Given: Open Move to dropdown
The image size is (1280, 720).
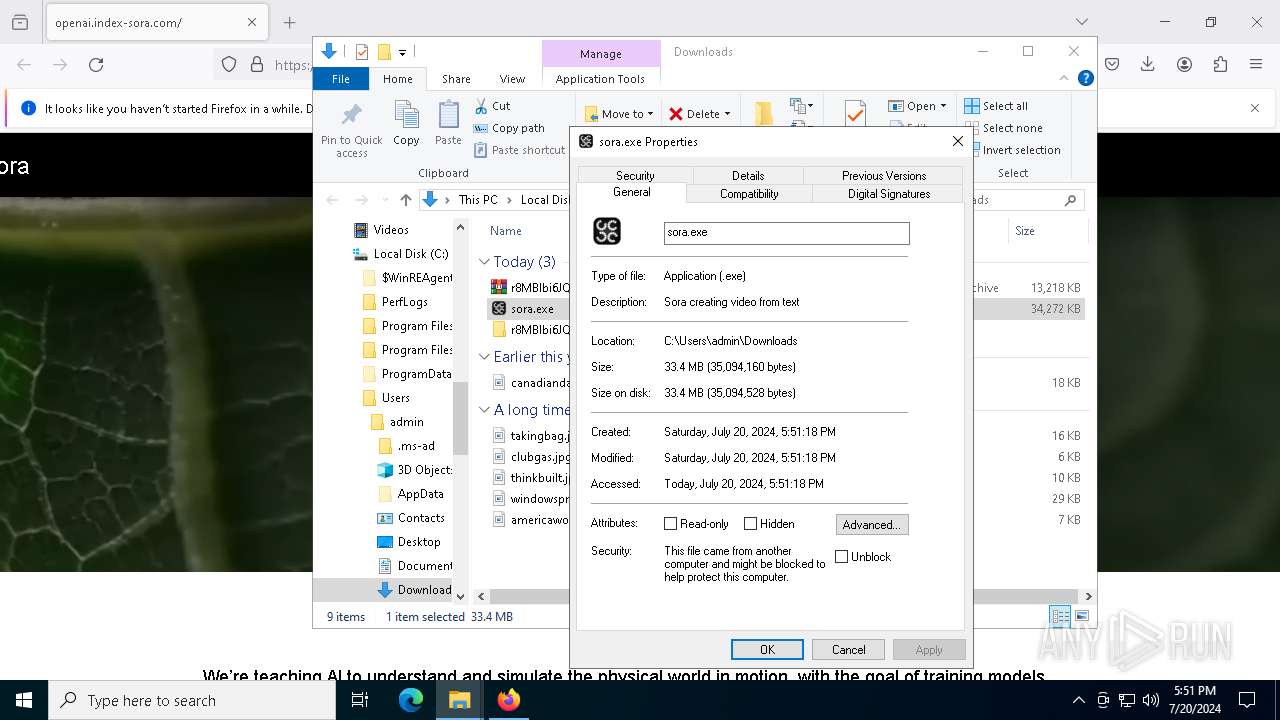Looking at the screenshot, I should (619, 114).
